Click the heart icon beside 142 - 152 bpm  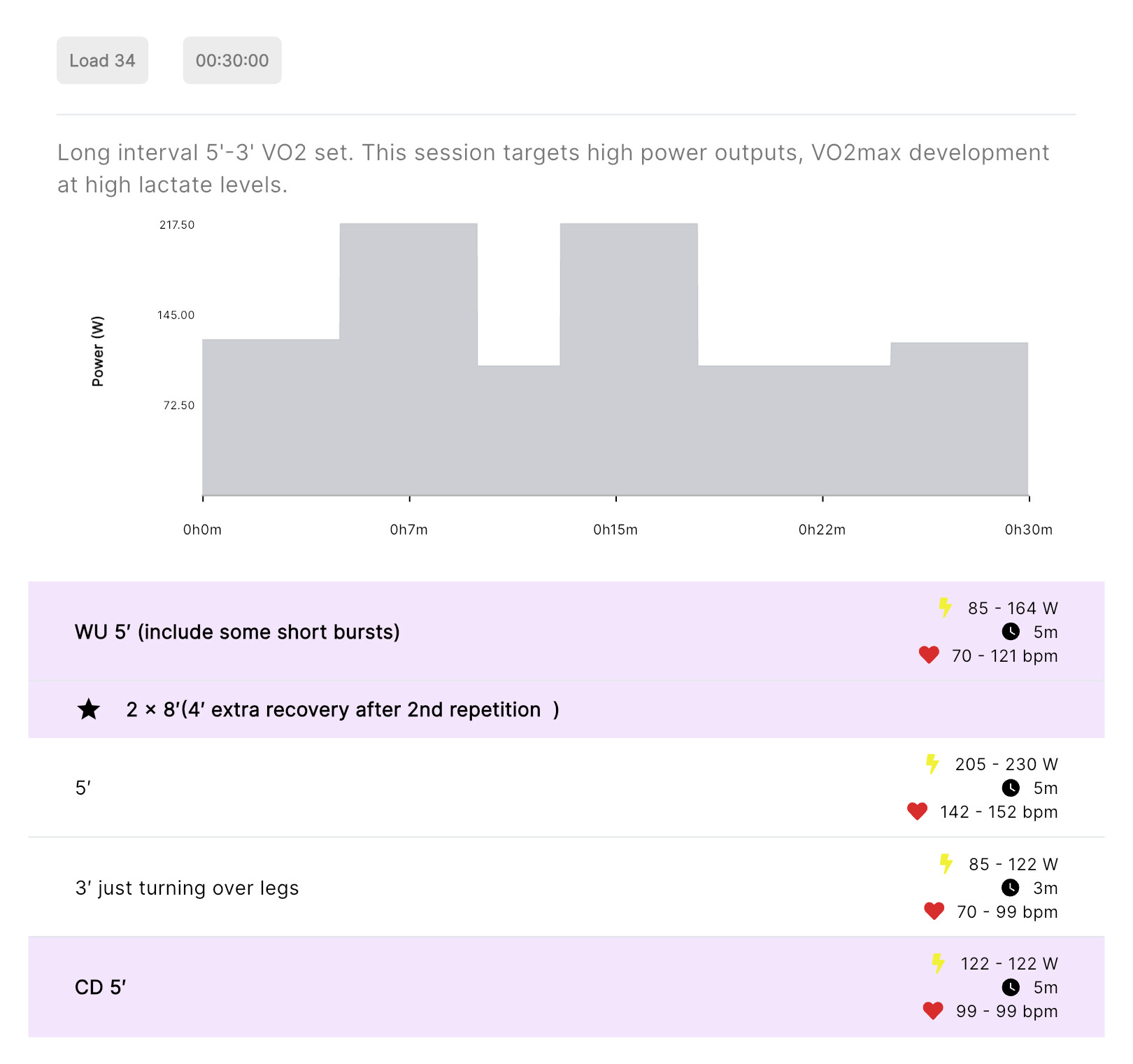click(x=917, y=811)
